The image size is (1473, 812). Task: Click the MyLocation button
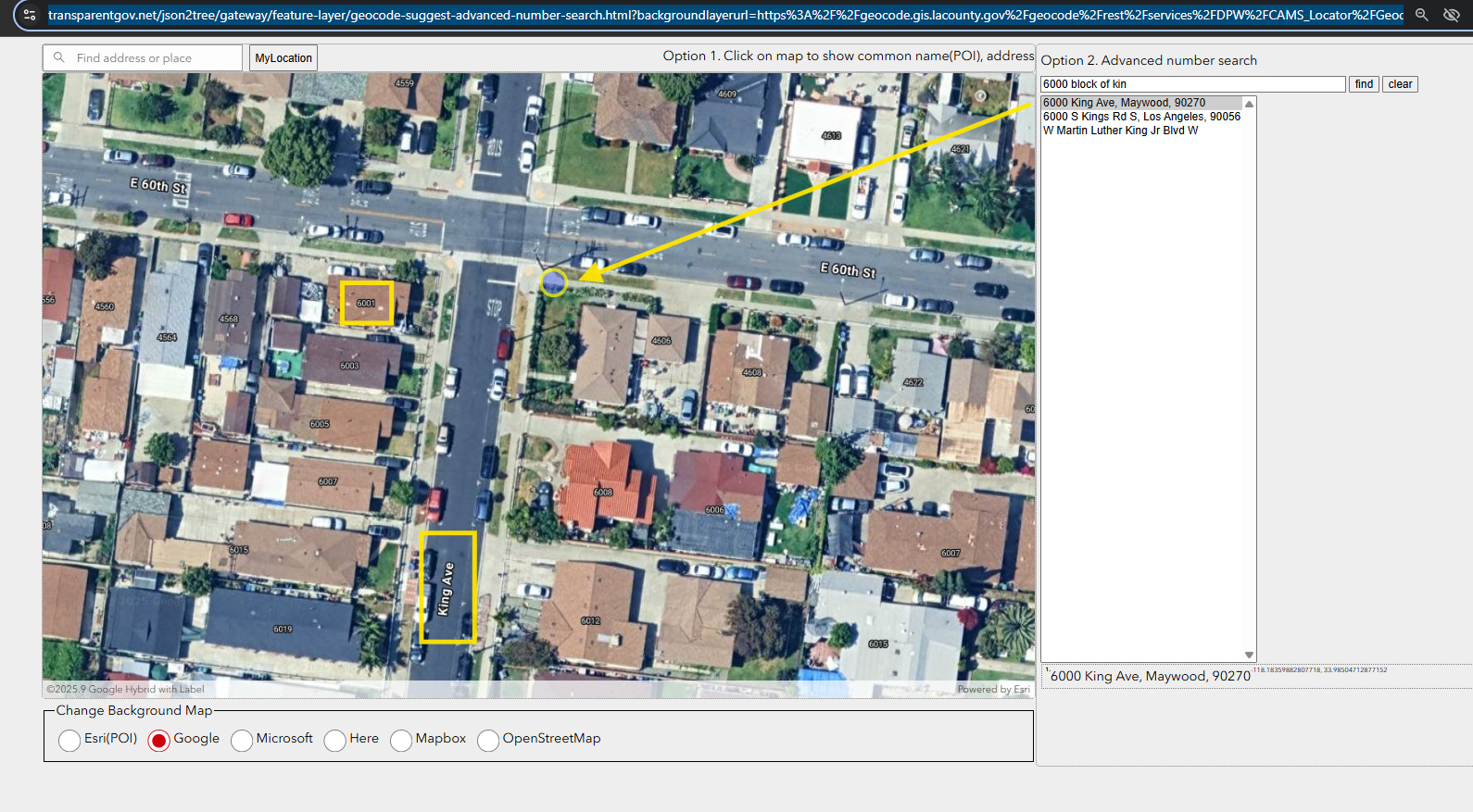point(283,58)
